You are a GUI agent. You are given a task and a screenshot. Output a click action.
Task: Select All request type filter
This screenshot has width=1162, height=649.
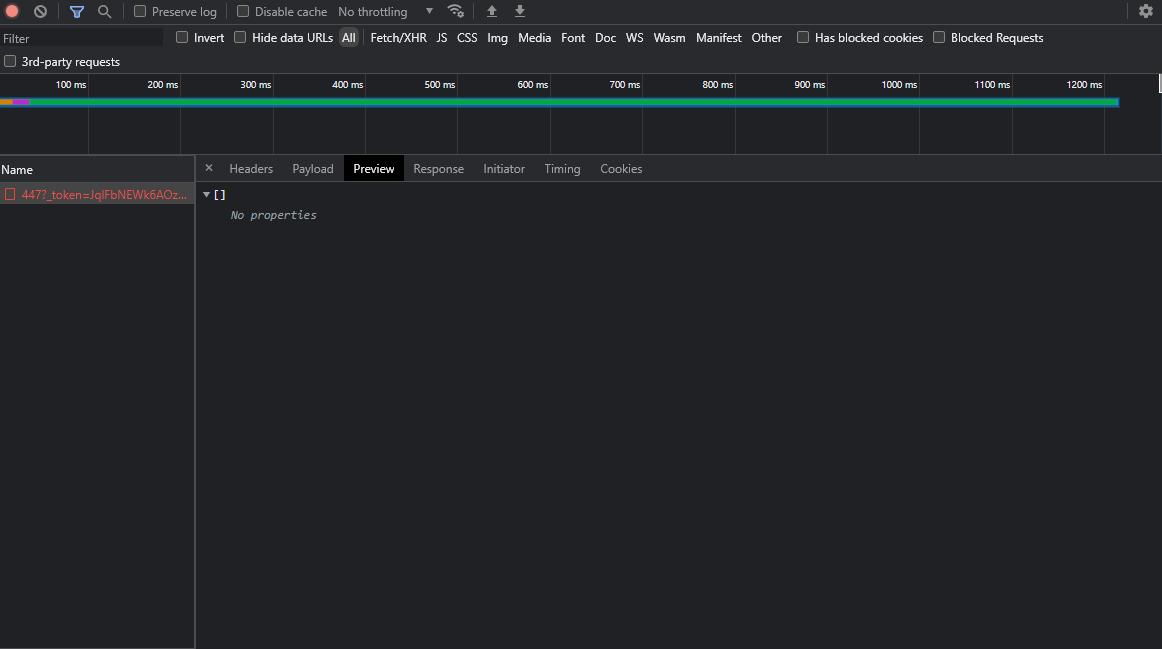point(349,38)
